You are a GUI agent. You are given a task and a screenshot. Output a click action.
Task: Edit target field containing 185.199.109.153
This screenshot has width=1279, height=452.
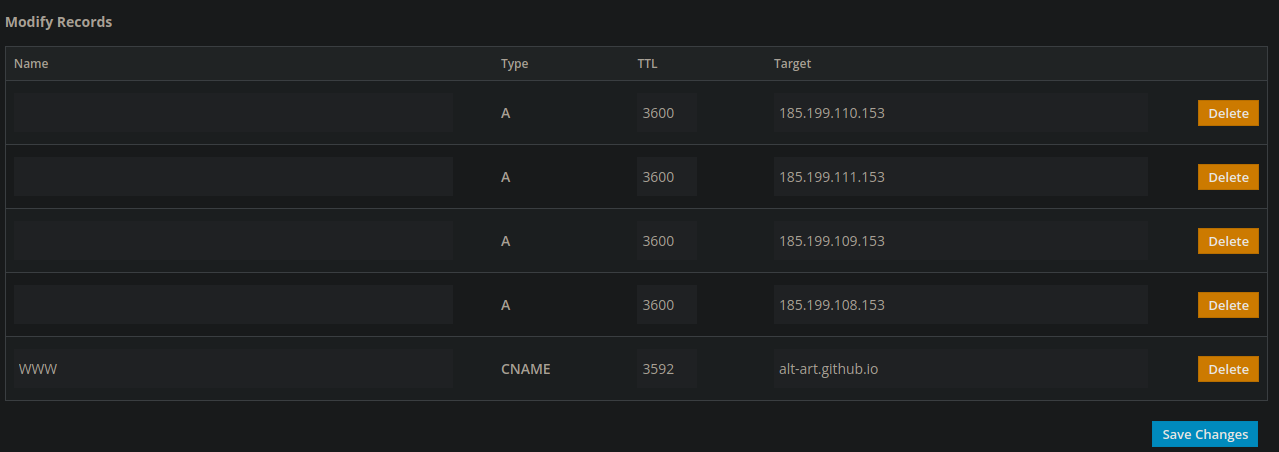point(960,241)
